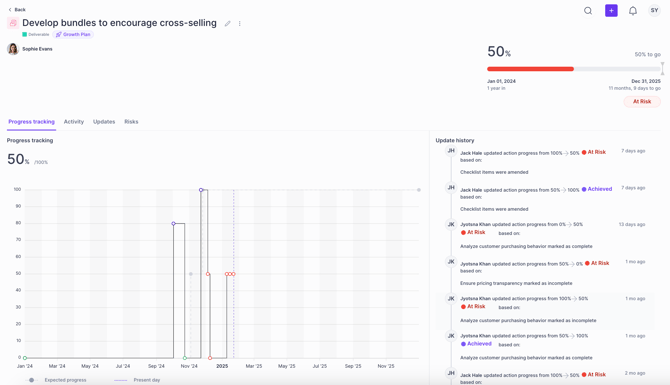Click the 100 percent chart point marker
The height and width of the screenshot is (385, 670).
201,190
